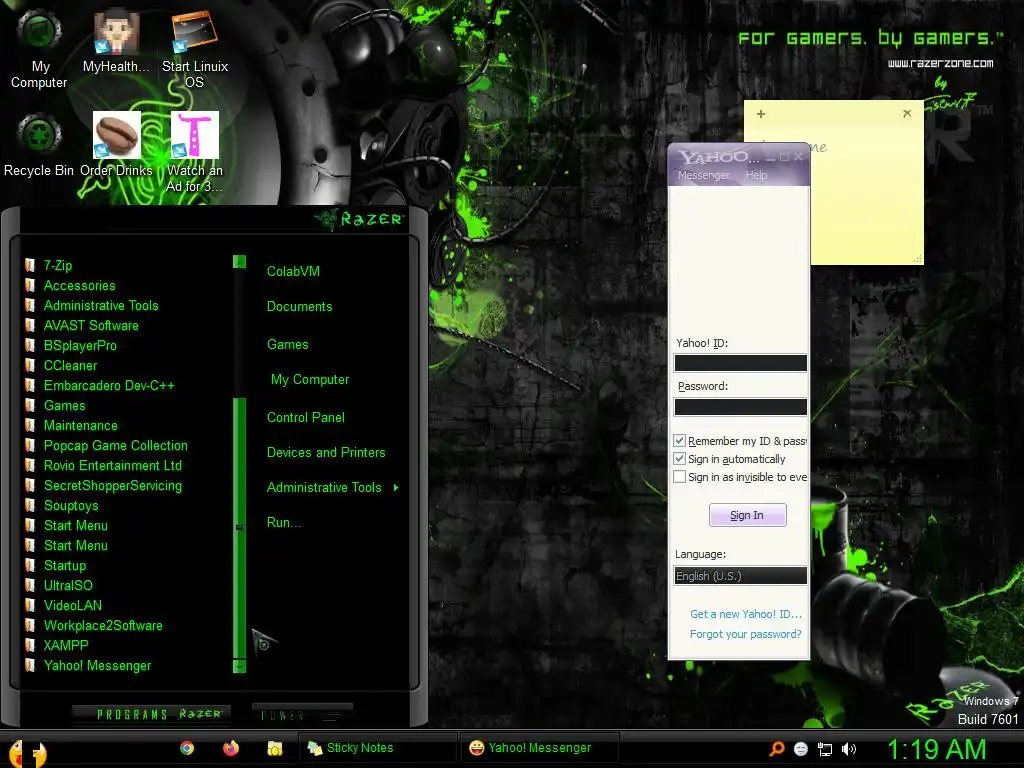Open Games in the right start menu column
This screenshot has height=768, width=1024.
coord(287,344)
